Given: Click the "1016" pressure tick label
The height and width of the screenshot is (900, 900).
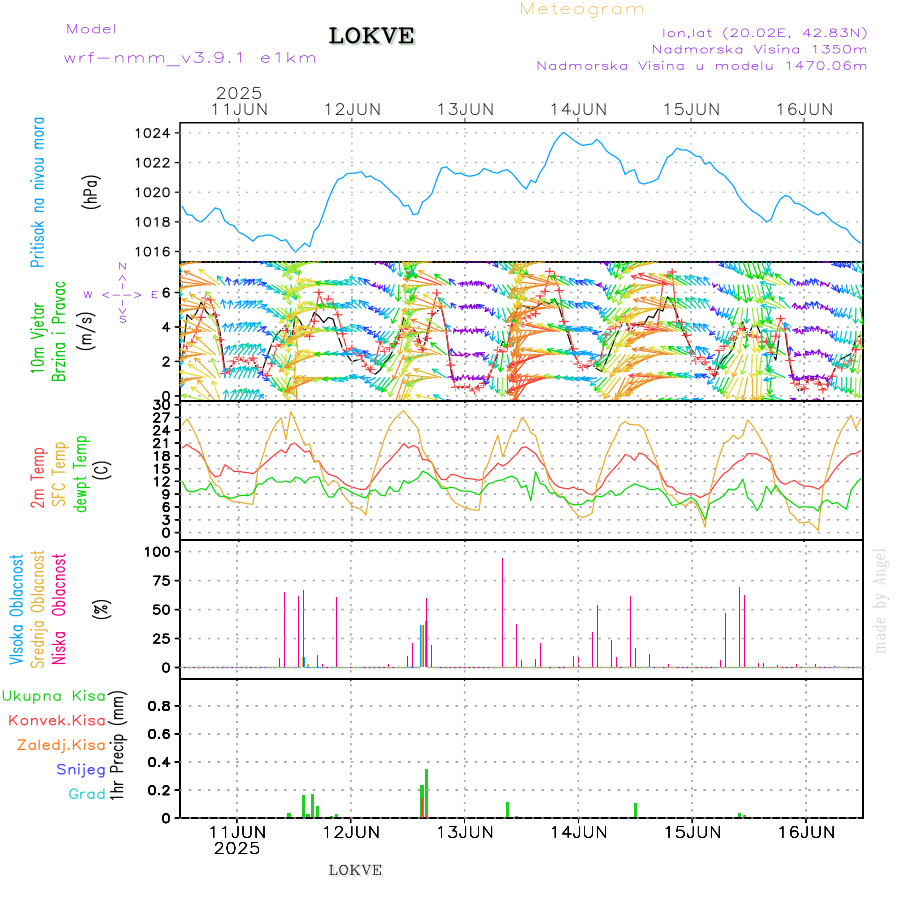Looking at the screenshot, I should click(153, 252).
